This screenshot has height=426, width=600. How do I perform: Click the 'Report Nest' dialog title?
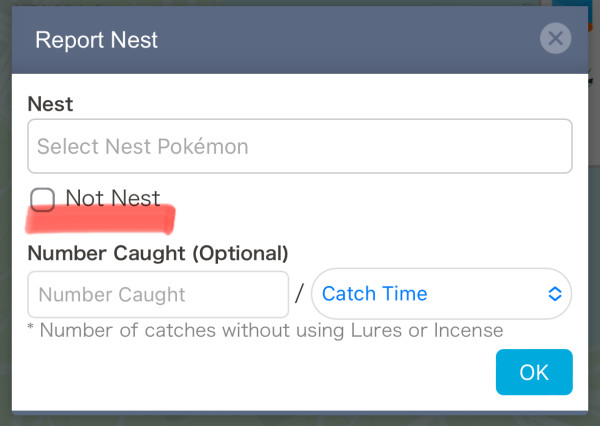pyautogui.click(x=96, y=41)
